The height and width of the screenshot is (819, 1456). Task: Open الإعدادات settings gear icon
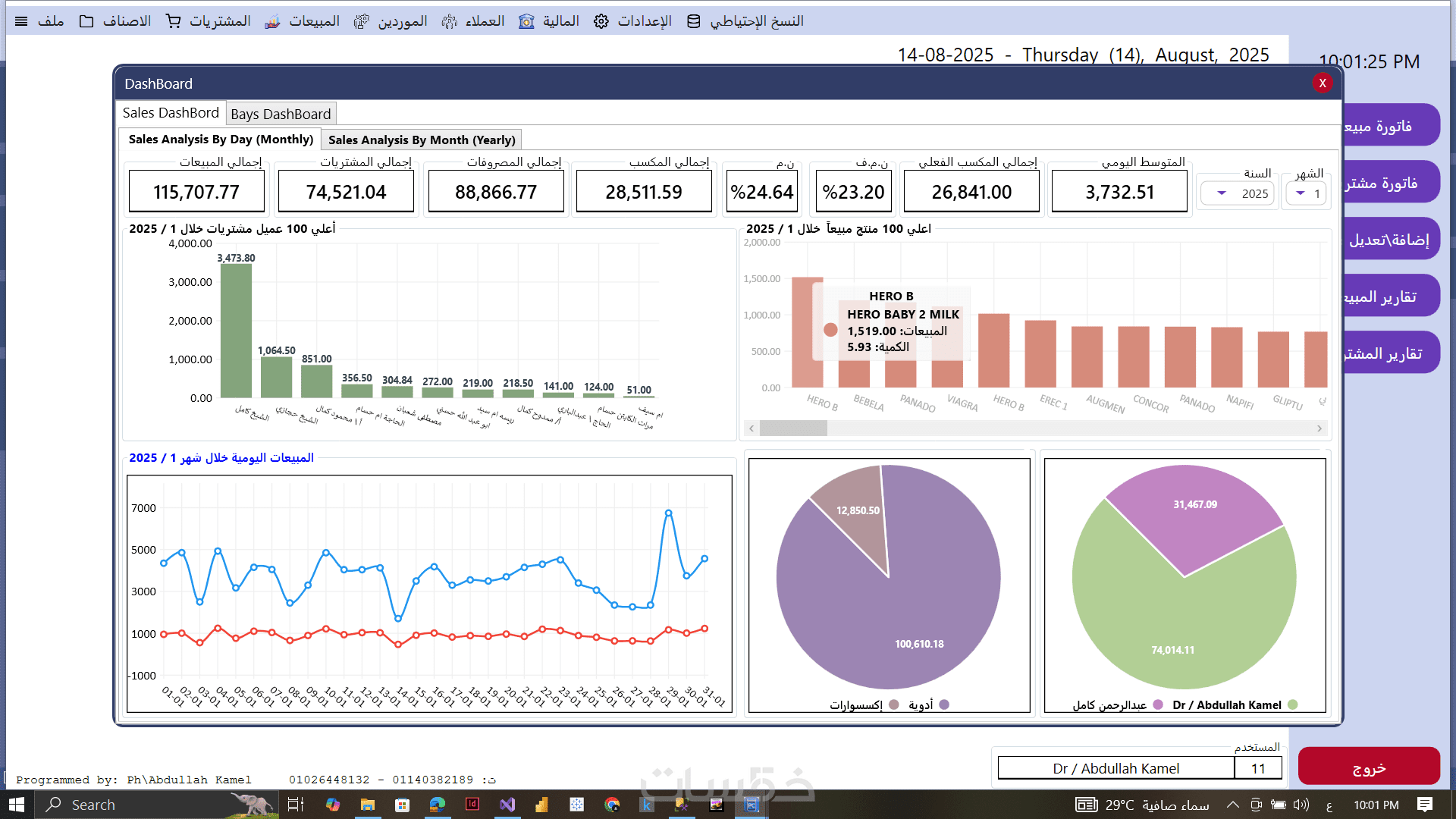click(x=601, y=21)
